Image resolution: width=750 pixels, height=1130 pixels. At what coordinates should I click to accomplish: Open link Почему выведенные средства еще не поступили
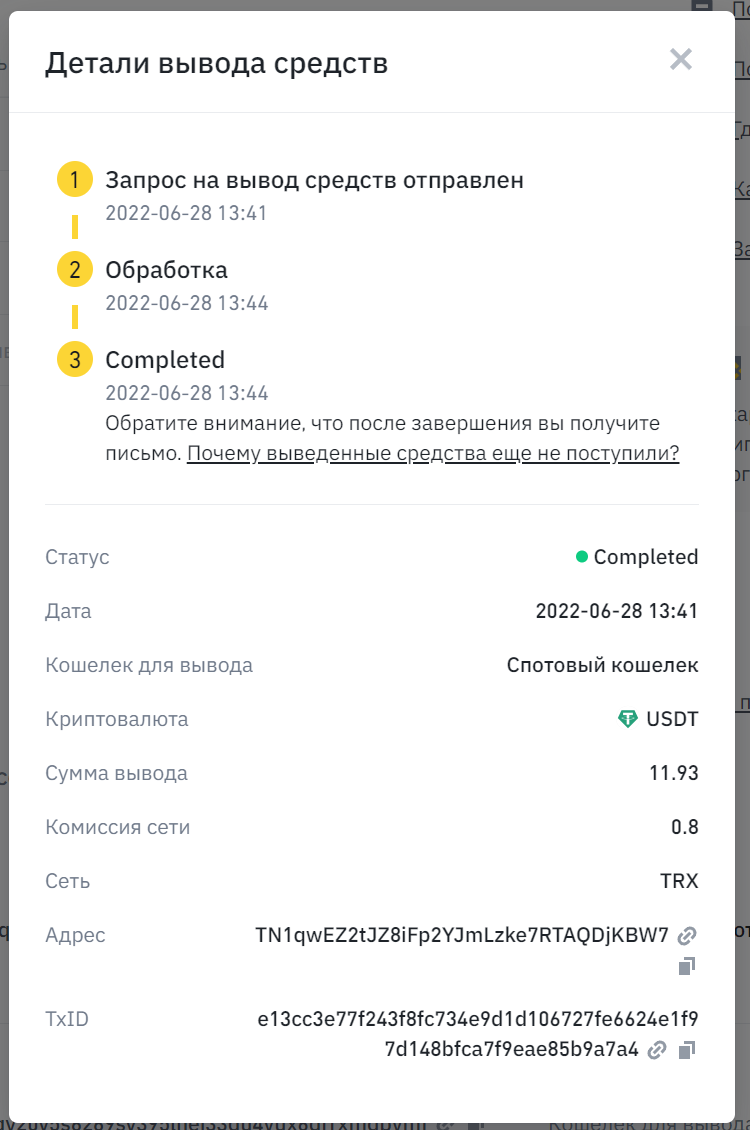pos(433,453)
